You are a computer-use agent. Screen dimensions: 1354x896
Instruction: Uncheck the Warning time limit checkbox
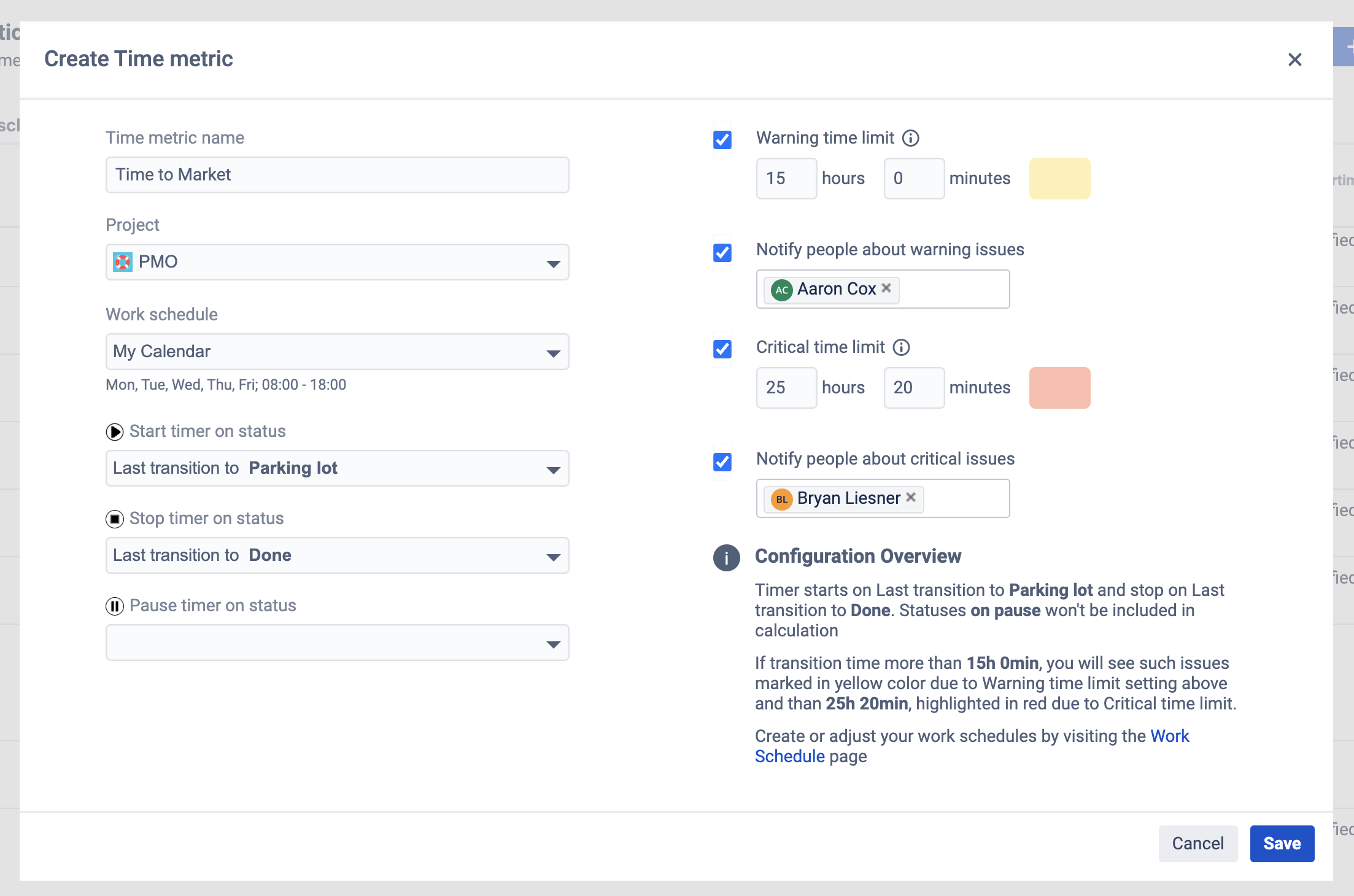(x=722, y=140)
